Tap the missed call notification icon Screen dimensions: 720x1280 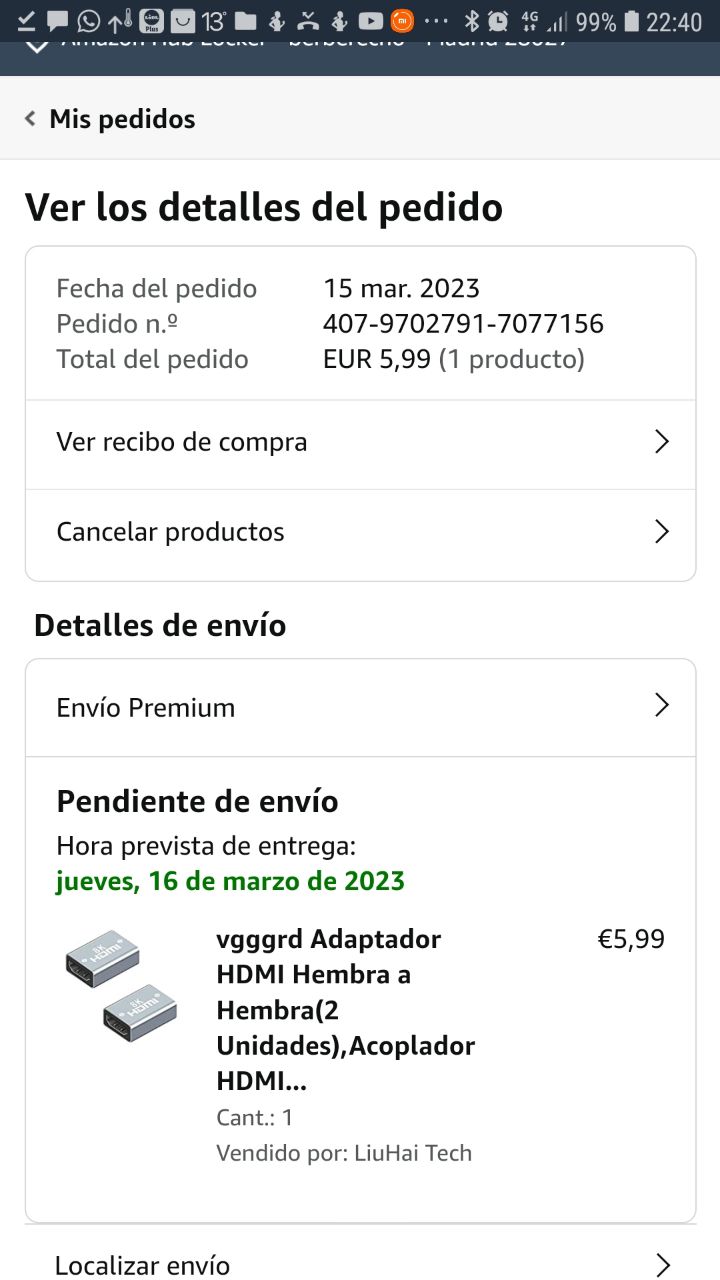click(x=310, y=20)
